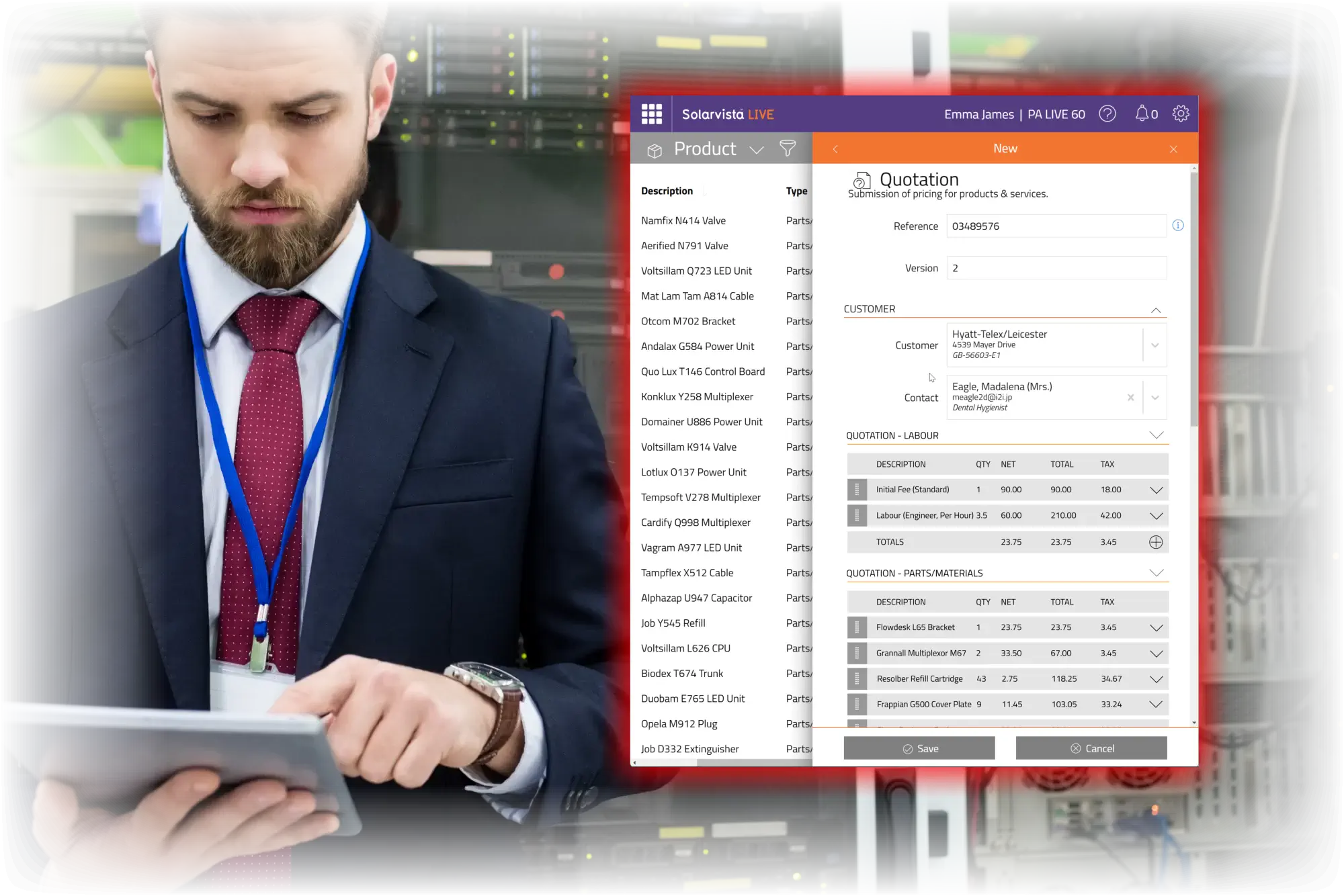Select Aerified N791 Valve product
The image size is (1344, 896).
tap(685, 246)
